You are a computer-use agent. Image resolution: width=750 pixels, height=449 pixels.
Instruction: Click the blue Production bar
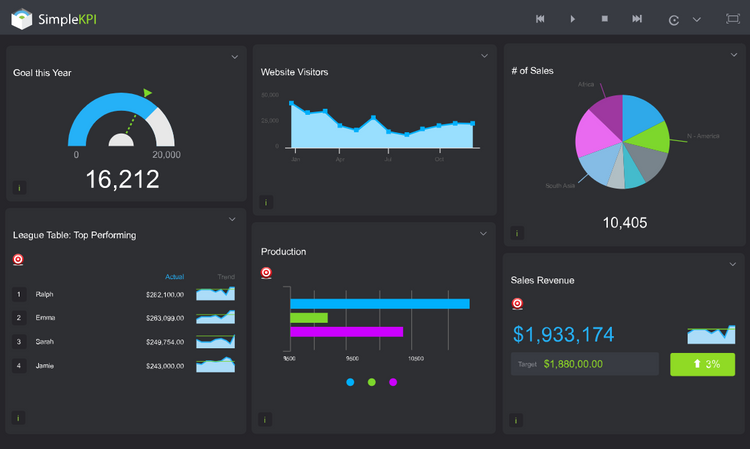[380, 304]
